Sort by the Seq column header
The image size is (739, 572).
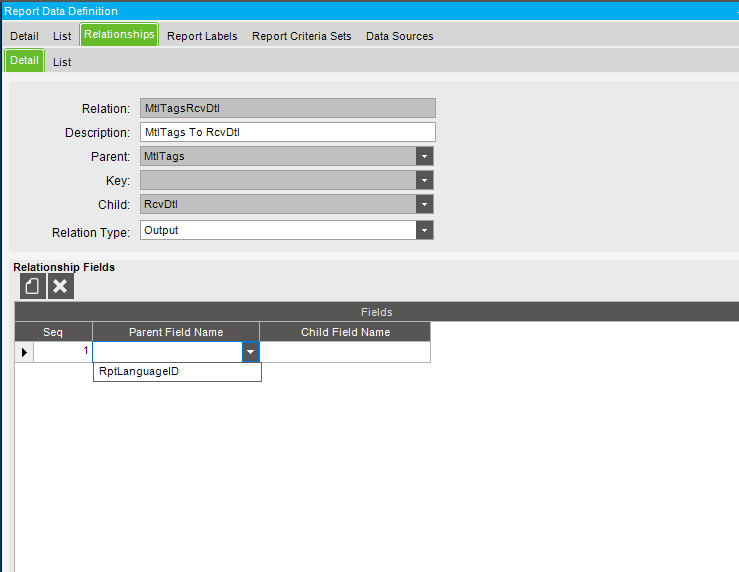53,332
